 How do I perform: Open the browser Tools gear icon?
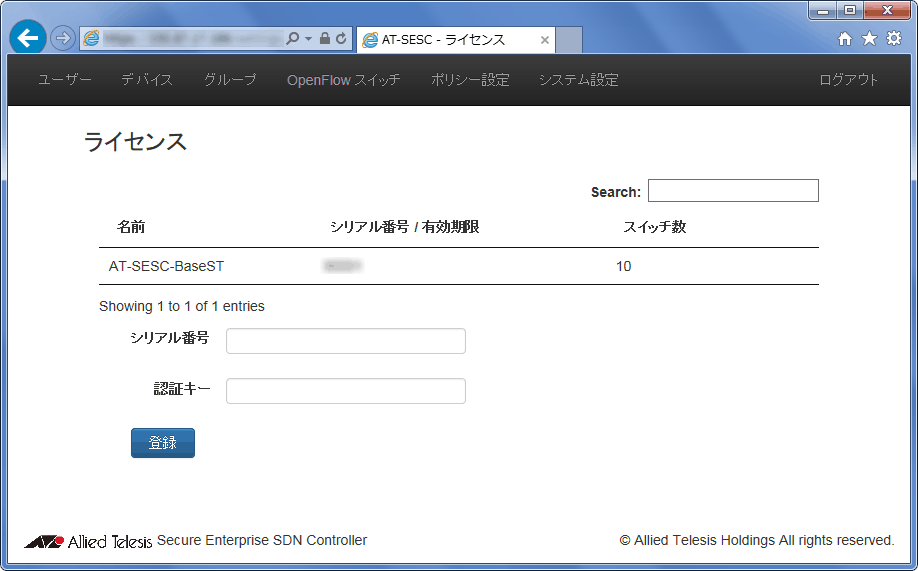click(894, 39)
